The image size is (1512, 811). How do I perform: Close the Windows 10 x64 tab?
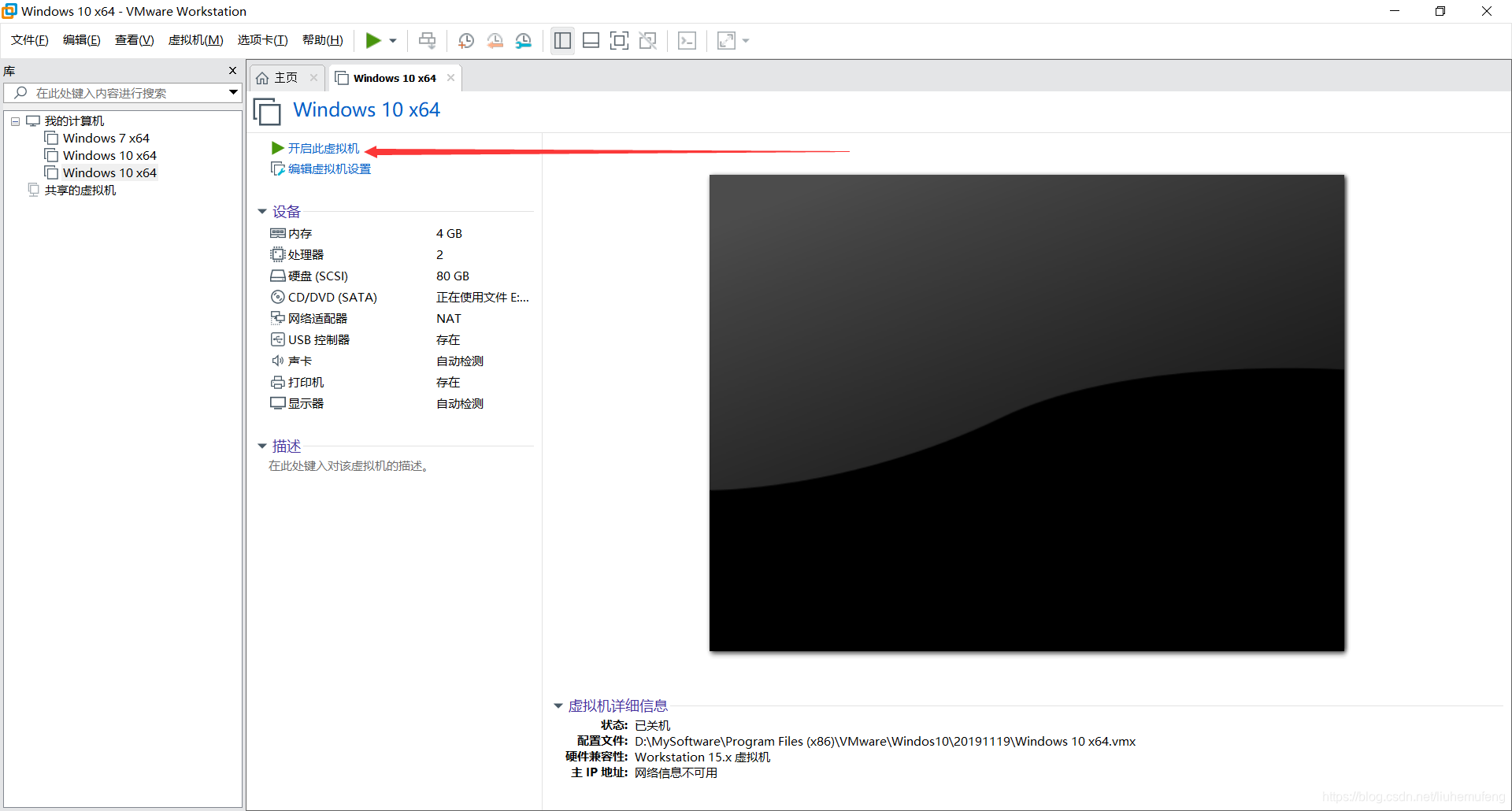click(x=450, y=77)
